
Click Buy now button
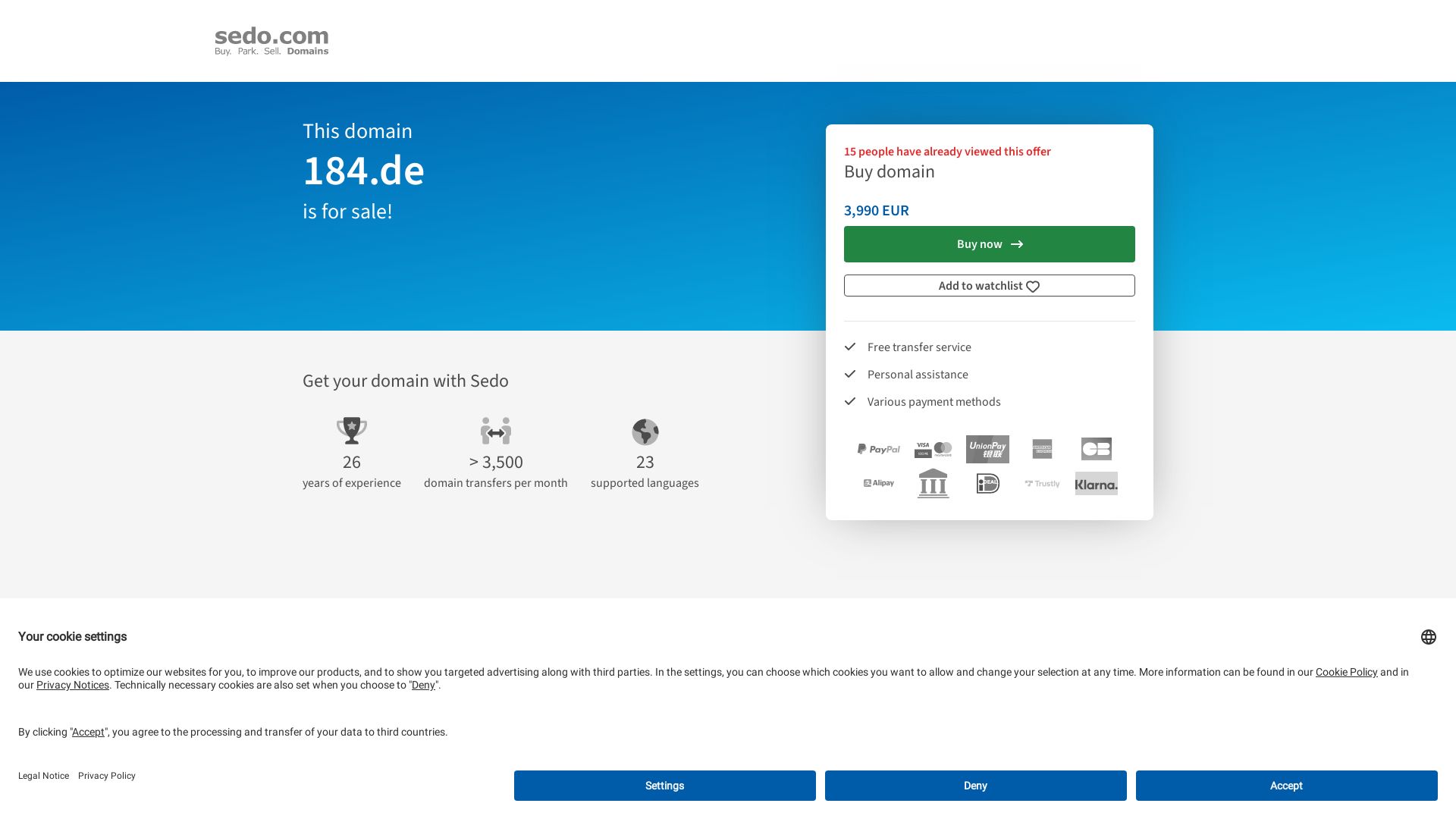pyautogui.click(x=990, y=244)
